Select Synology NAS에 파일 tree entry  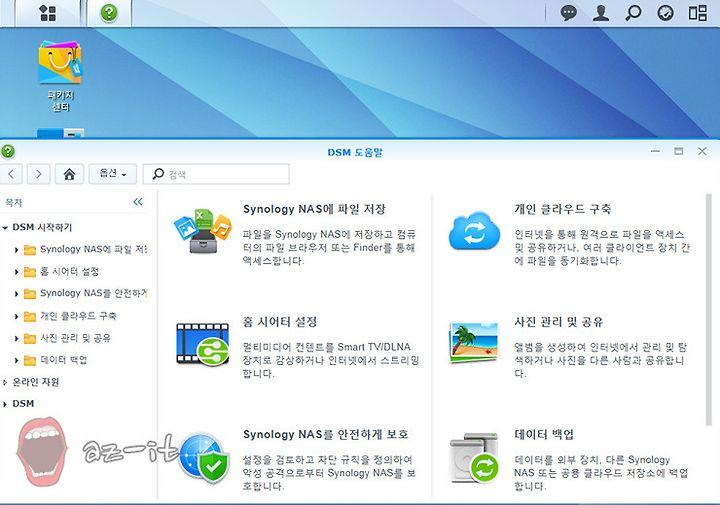tap(93, 249)
